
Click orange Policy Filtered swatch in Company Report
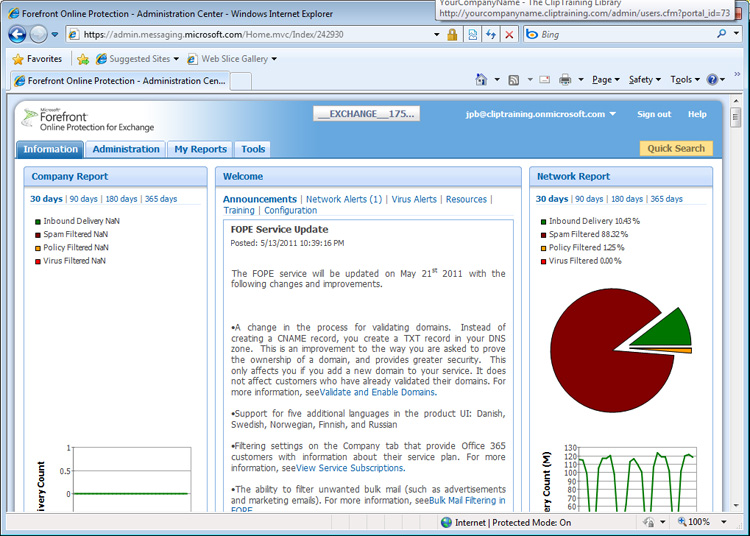point(38,248)
